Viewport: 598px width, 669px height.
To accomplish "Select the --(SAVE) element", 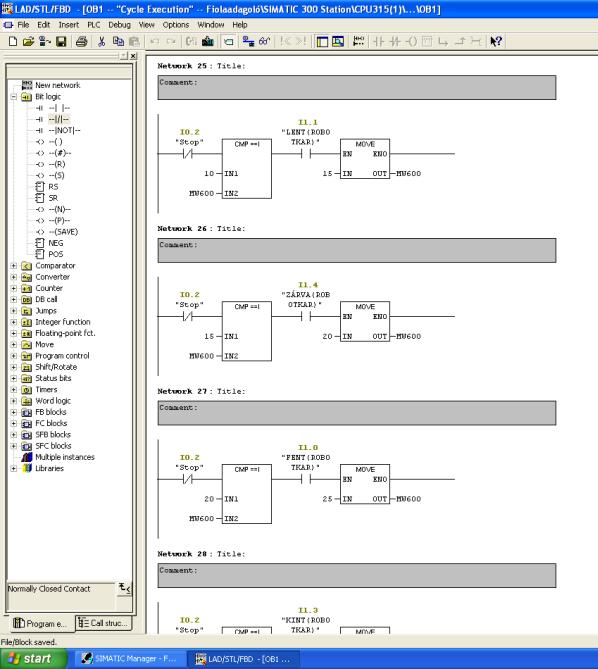I will click(63, 232).
